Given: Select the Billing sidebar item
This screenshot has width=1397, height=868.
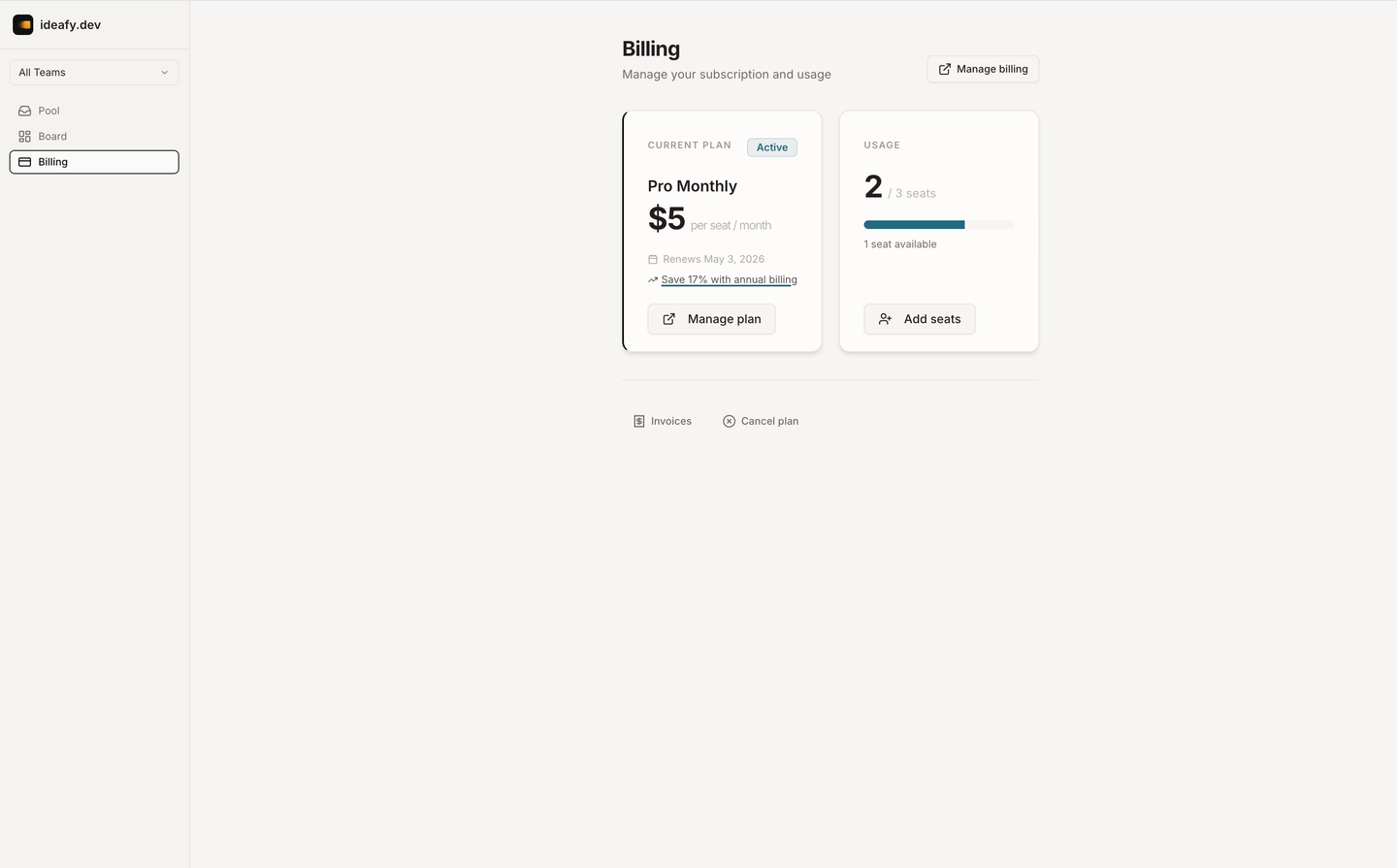Looking at the screenshot, I should point(94,162).
